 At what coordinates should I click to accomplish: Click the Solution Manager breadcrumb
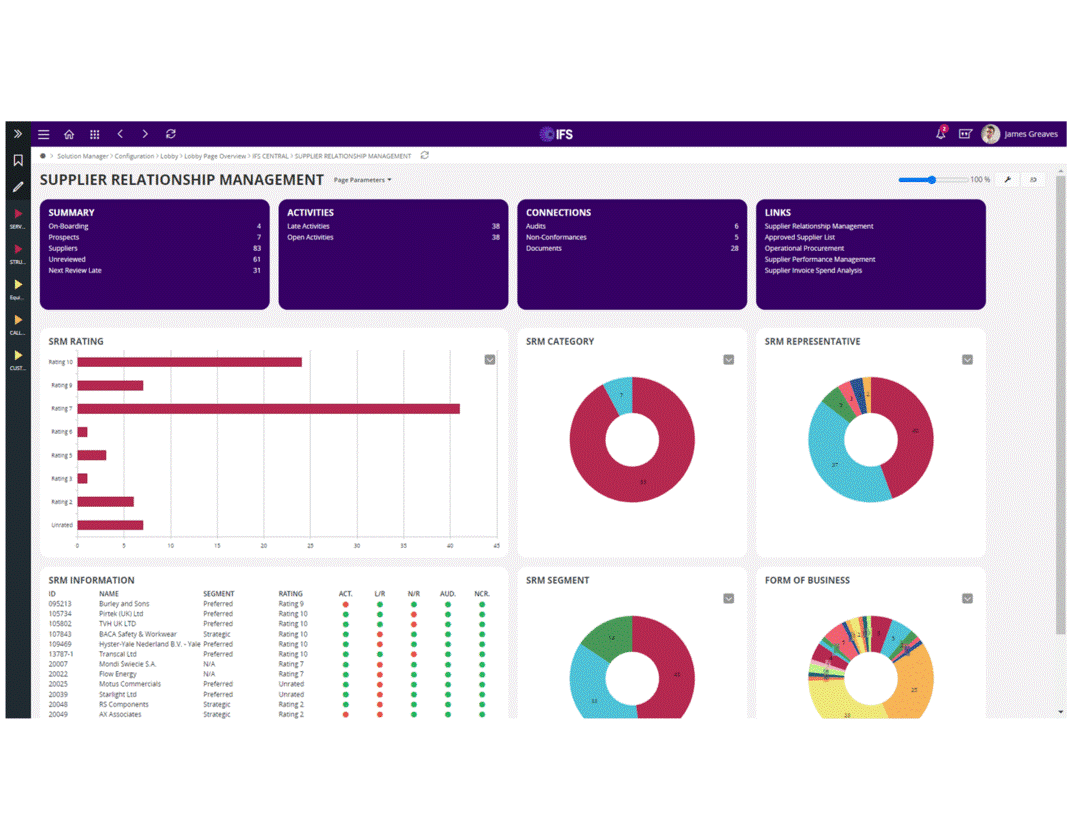coord(83,157)
